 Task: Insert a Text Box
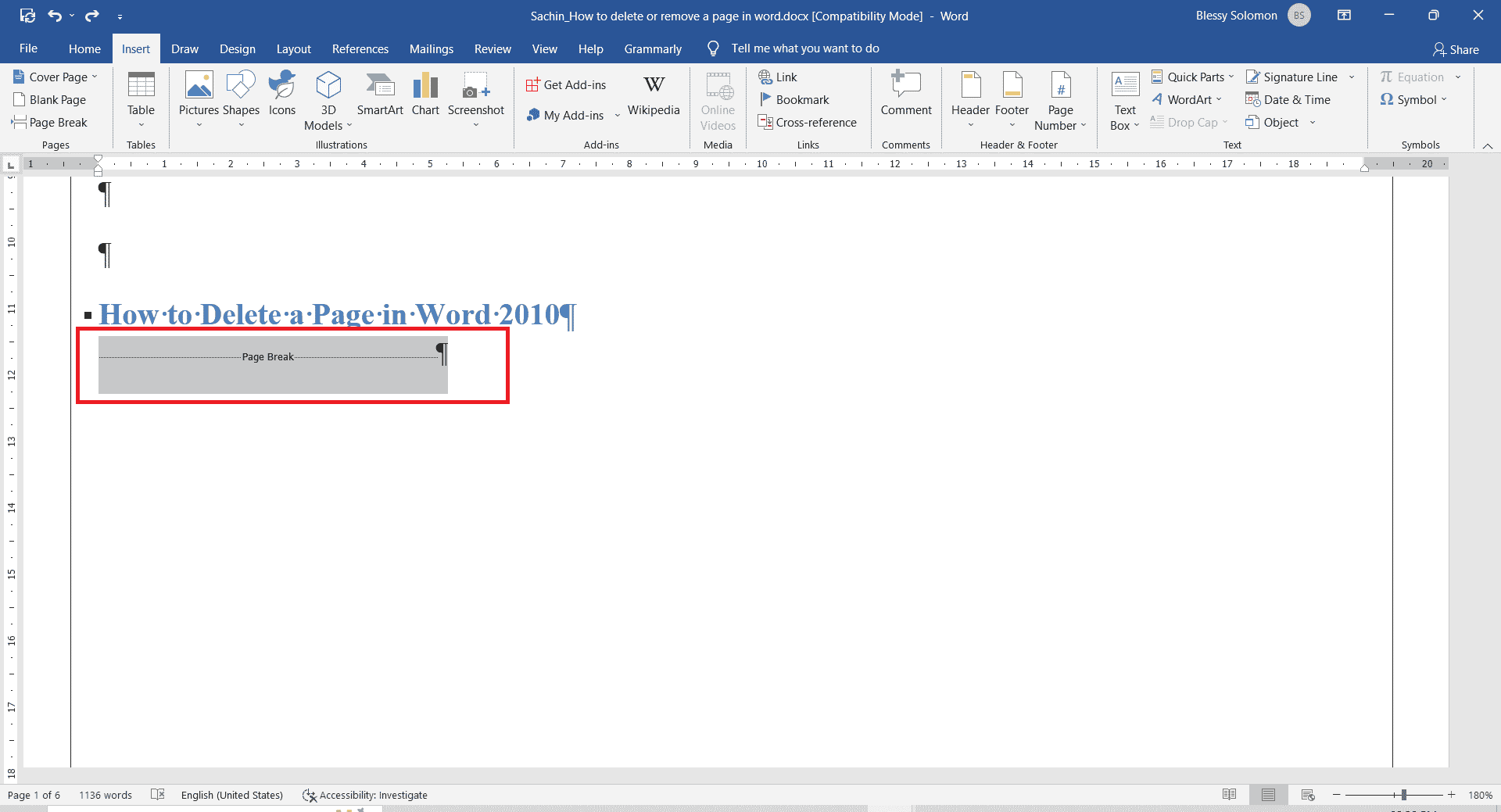click(1125, 100)
